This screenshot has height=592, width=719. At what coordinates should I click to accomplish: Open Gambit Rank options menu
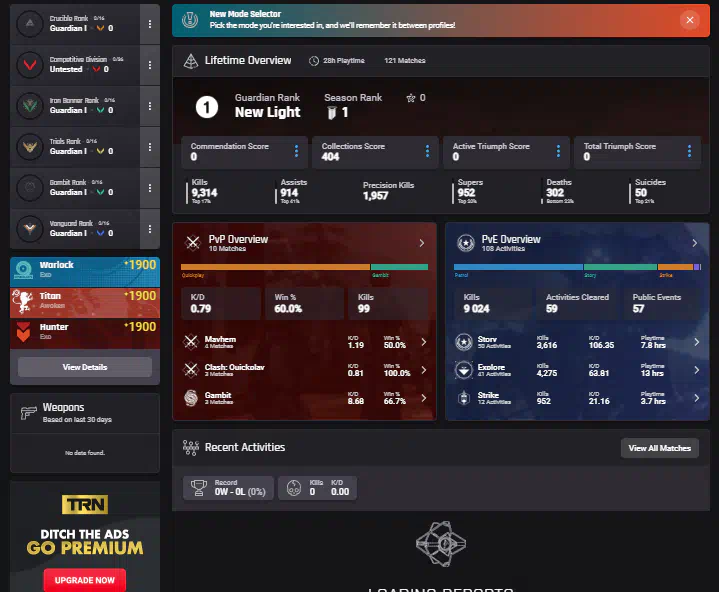pyautogui.click(x=149, y=188)
